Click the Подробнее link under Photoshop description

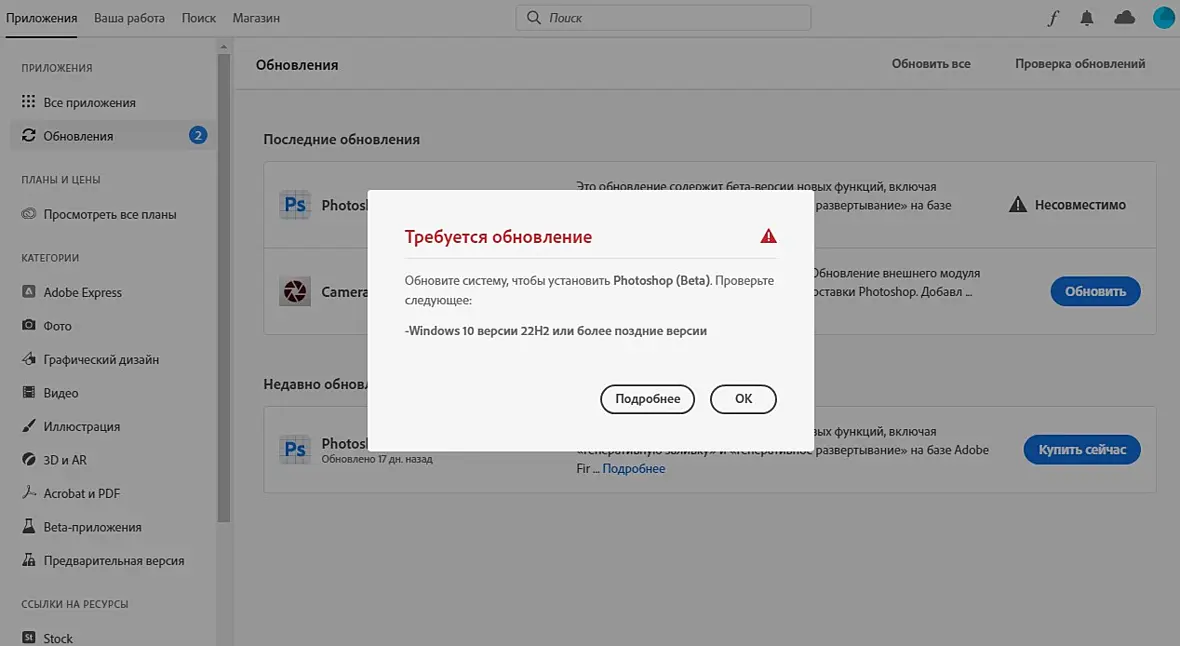634,468
